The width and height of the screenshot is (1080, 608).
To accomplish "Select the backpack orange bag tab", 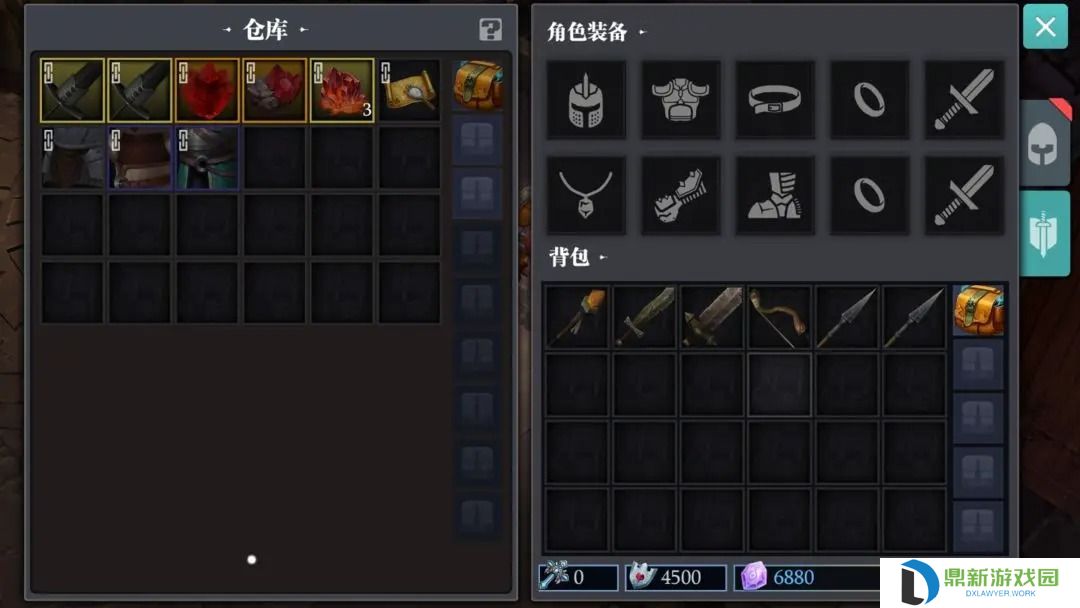I will (978, 310).
